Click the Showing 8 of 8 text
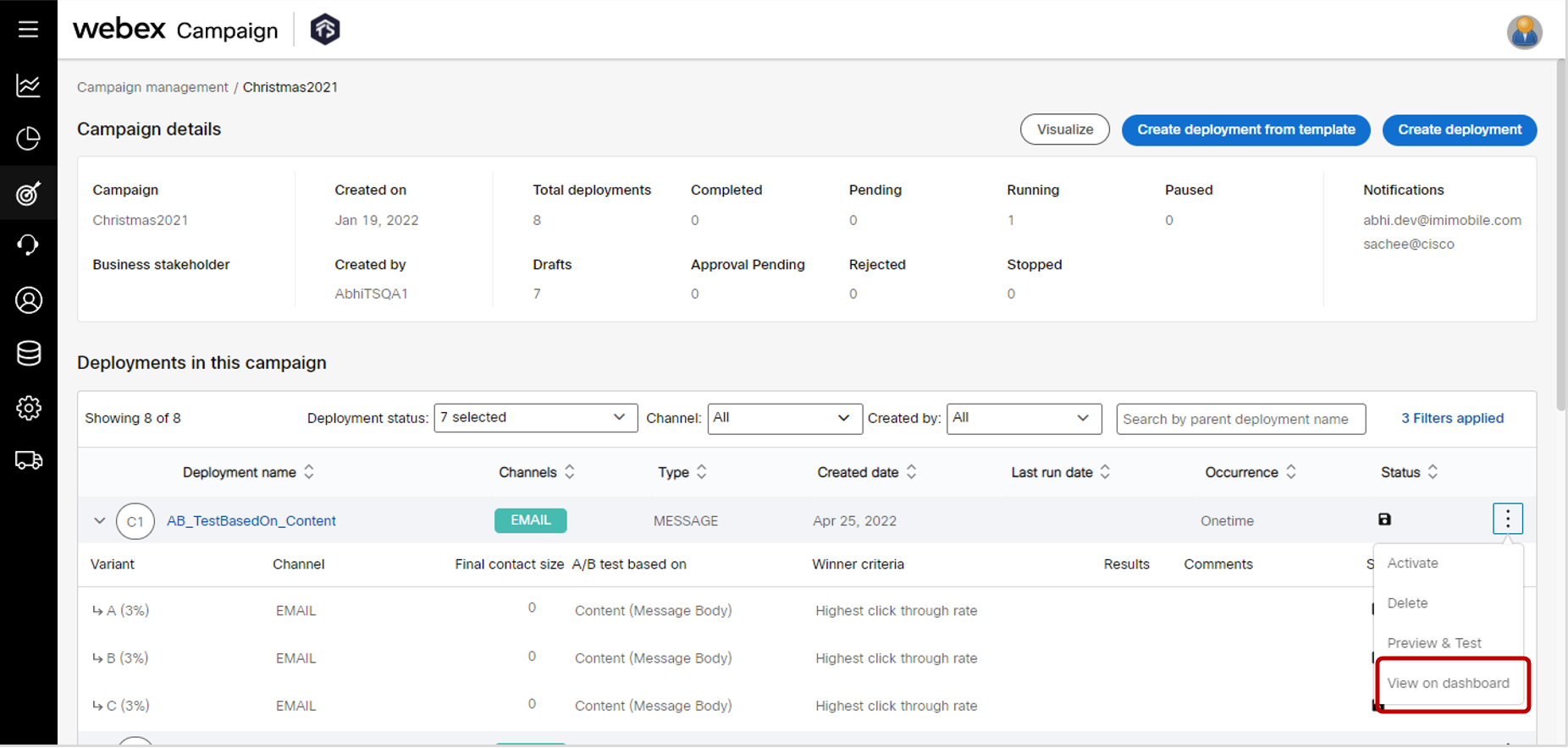1568x748 pixels. coord(133,418)
